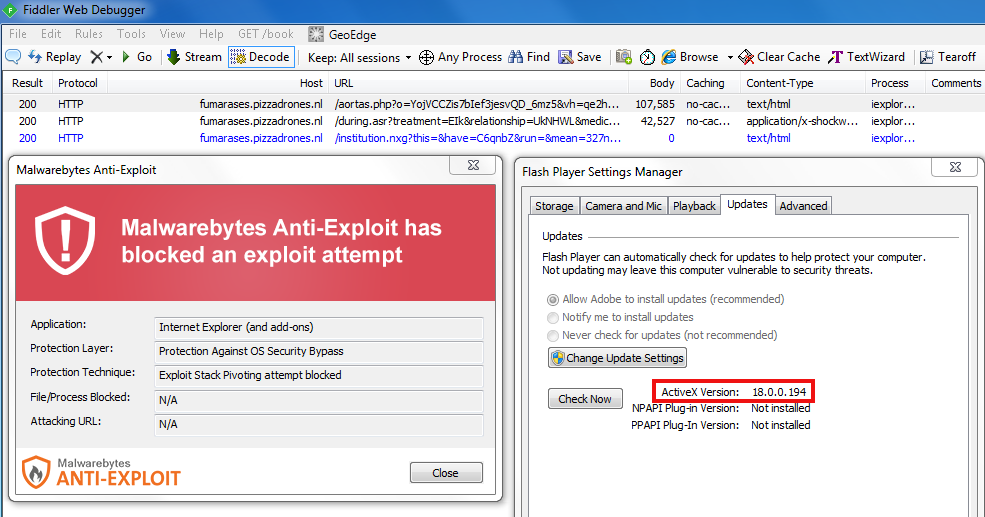Open the TextWizard tool
Screen dimensions: 985x517
point(866,57)
